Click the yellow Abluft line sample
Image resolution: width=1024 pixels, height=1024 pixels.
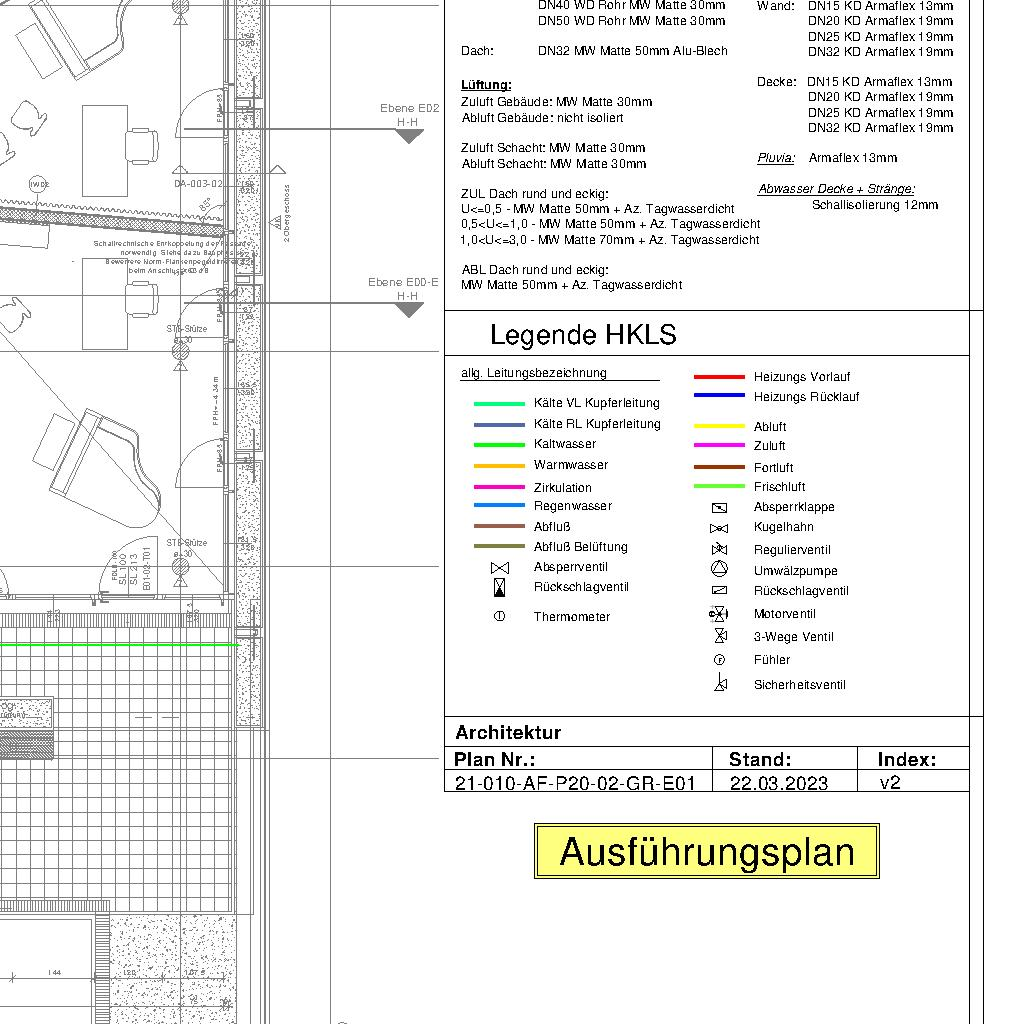click(x=719, y=426)
